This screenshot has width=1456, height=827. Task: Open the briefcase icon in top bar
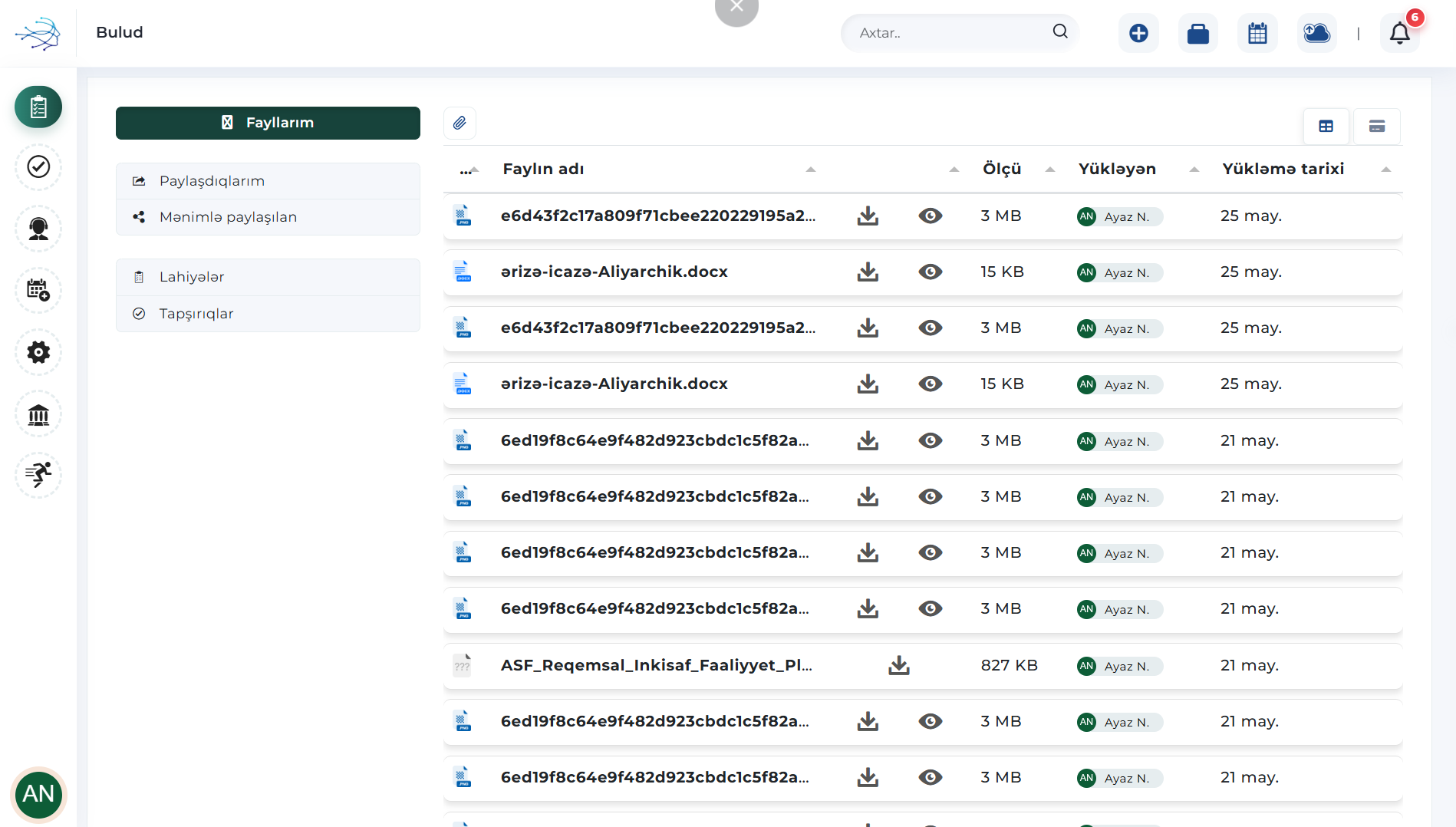[x=1198, y=33]
